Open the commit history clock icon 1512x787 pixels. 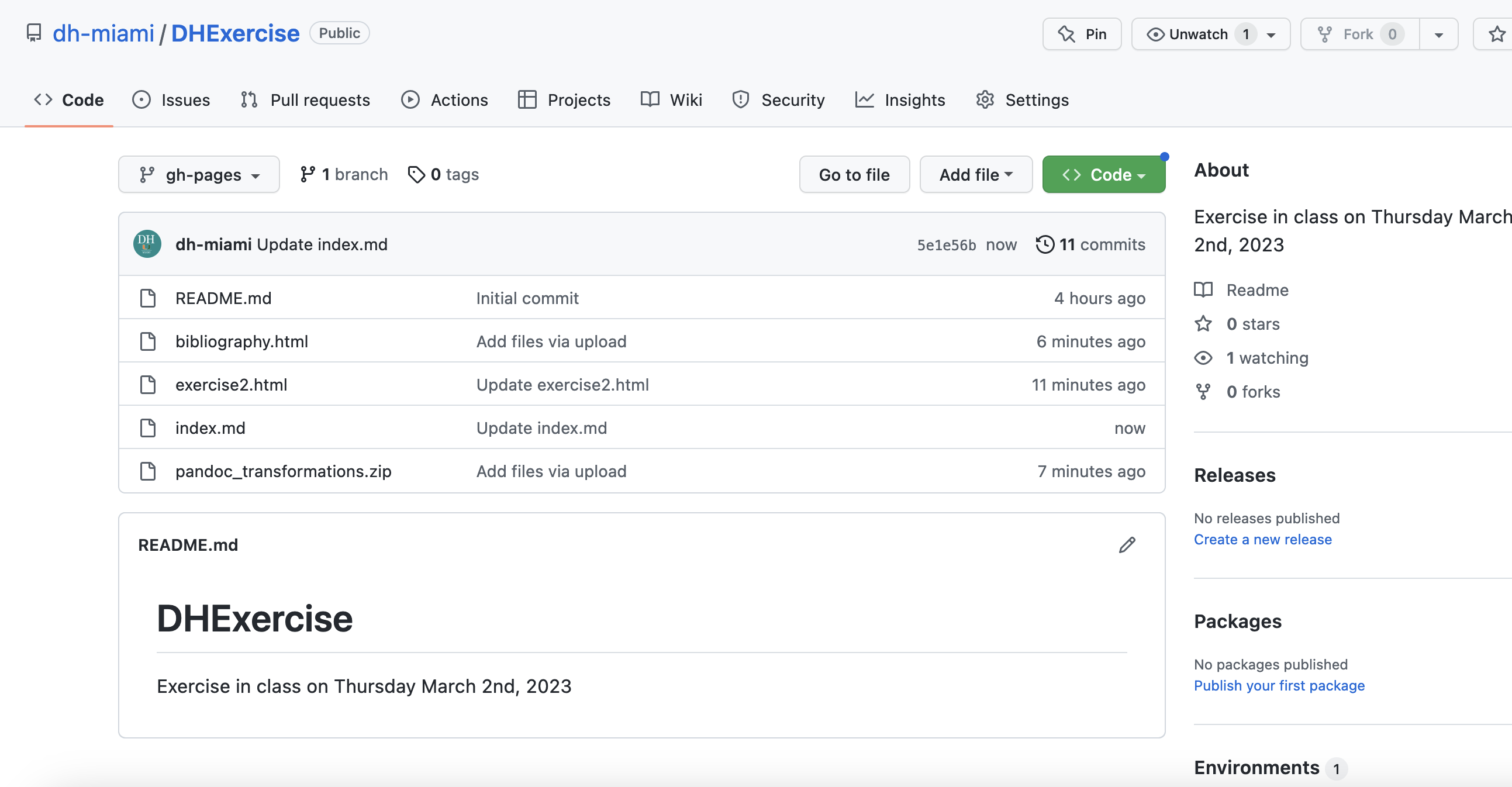1044,244
